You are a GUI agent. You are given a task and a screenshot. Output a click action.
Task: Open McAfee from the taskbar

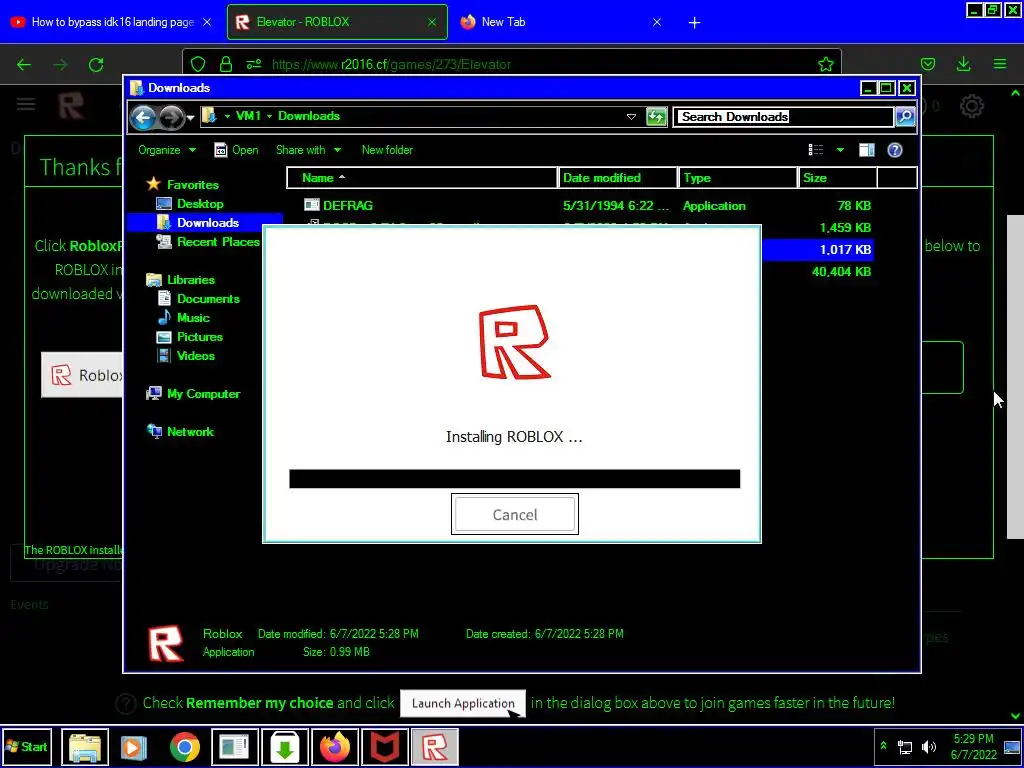(385, 747)
